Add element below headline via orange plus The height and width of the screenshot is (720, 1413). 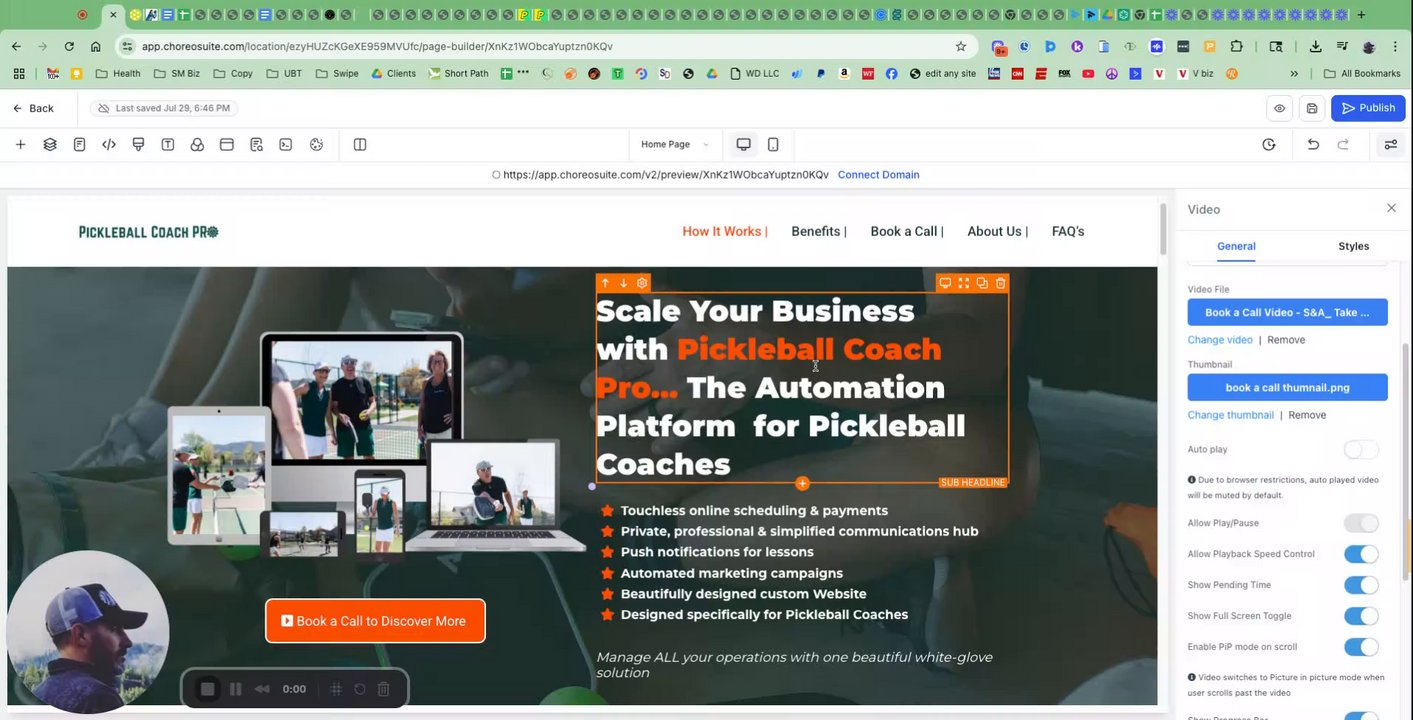[802, 484]
